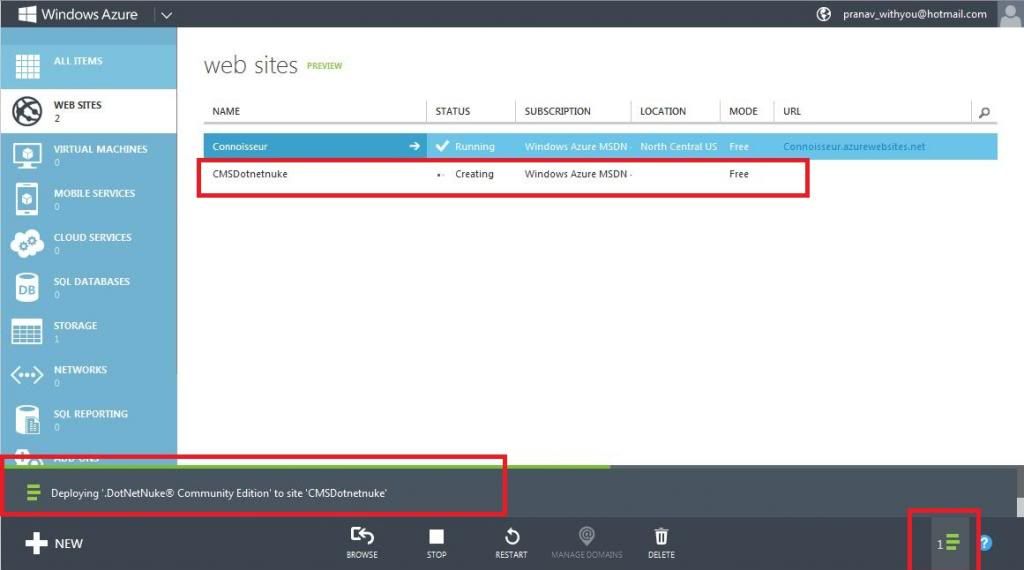Click the MANAGE DOMAINS command
Image resolution: width=1024 pixels, height=570 pixels.
click(x=586, y=543)
